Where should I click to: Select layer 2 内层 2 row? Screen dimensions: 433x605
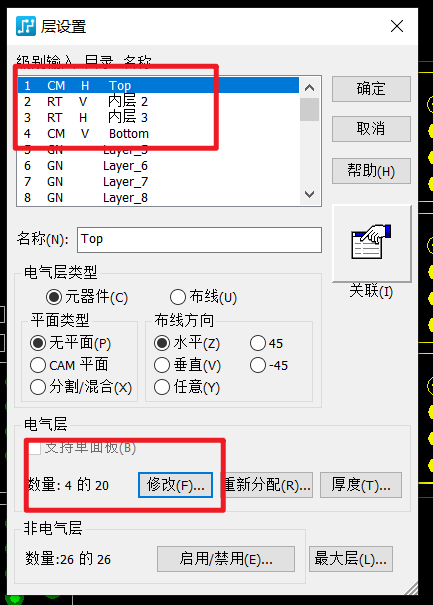pos(158,101)
